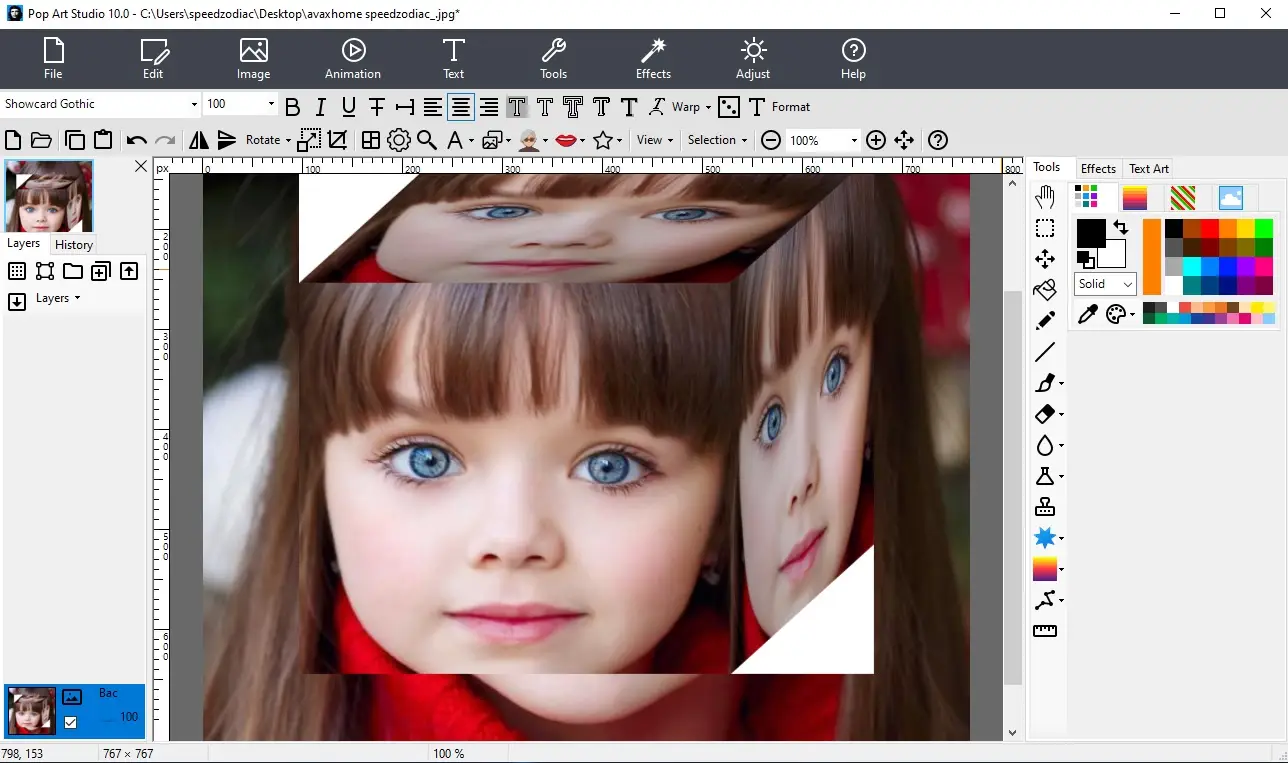Image resolution: width=1288 pixels, height=763 pixels.
Task: Toggle Bold text formatting
Action: point(293,106)
